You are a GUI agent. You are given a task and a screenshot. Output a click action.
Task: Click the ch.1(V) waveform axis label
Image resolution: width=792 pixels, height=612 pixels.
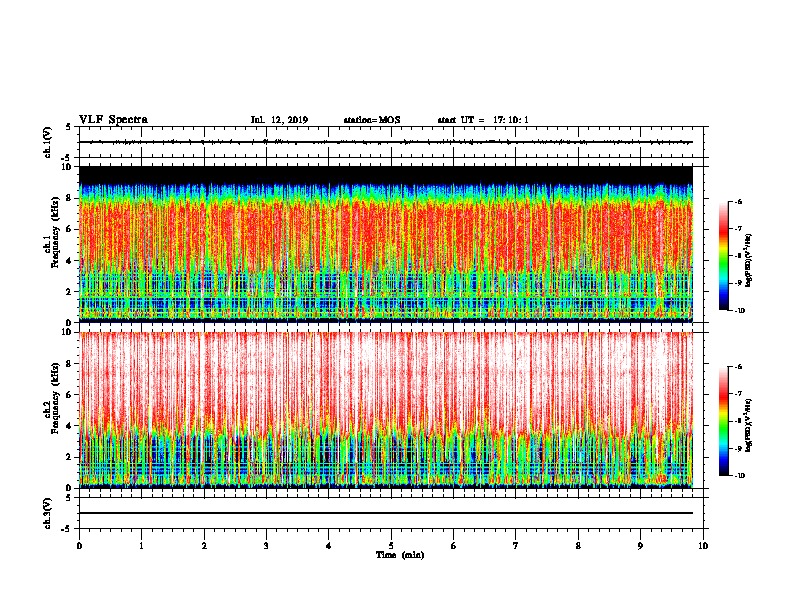tap(48, 142)
